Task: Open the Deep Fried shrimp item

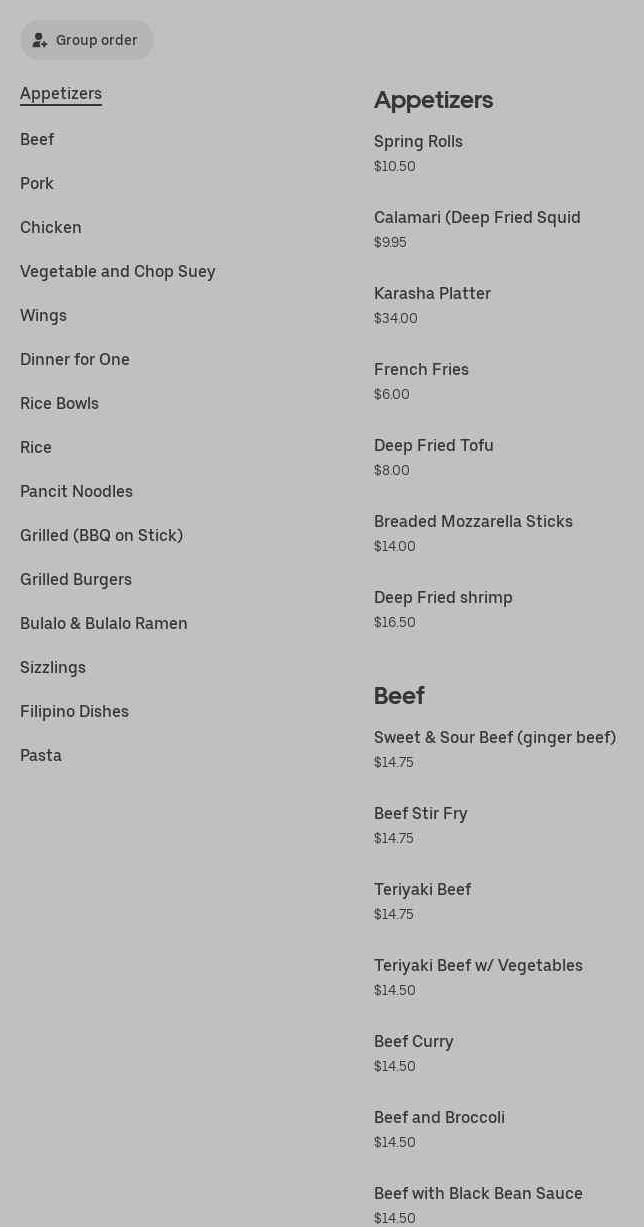Action: [443, 598]
